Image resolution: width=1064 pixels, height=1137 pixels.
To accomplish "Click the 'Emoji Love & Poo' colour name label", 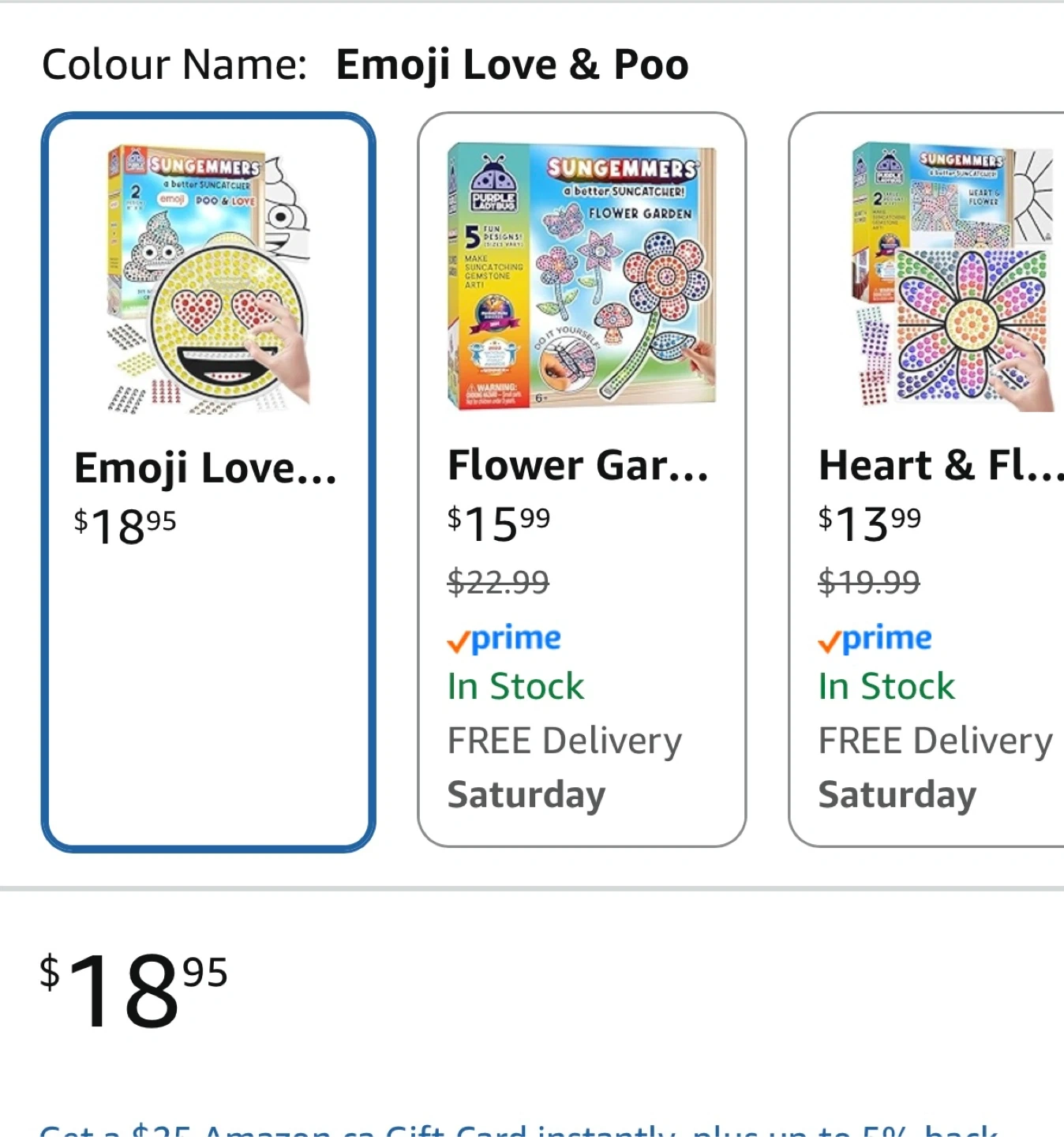I will coord(511,65).
